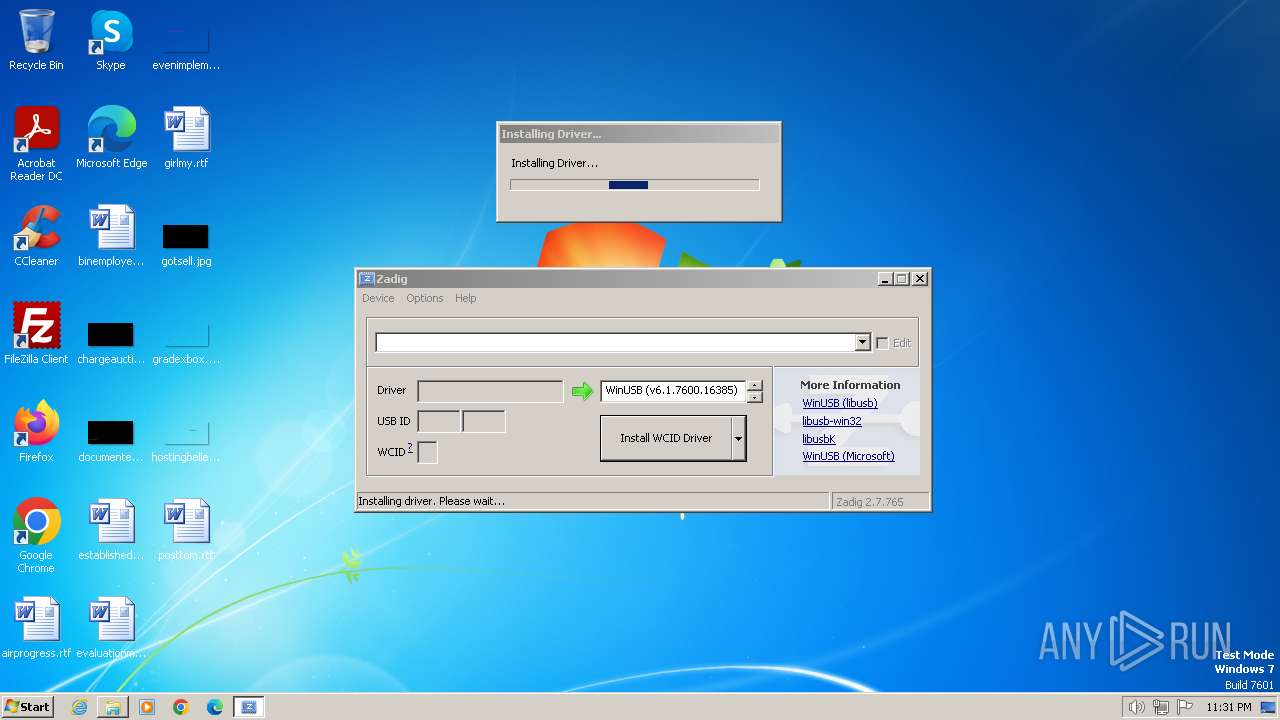The height and width of the screenshot is (720, 1280).
Task: Launch Firefox from the desktop
Action: tap(36, 432)
